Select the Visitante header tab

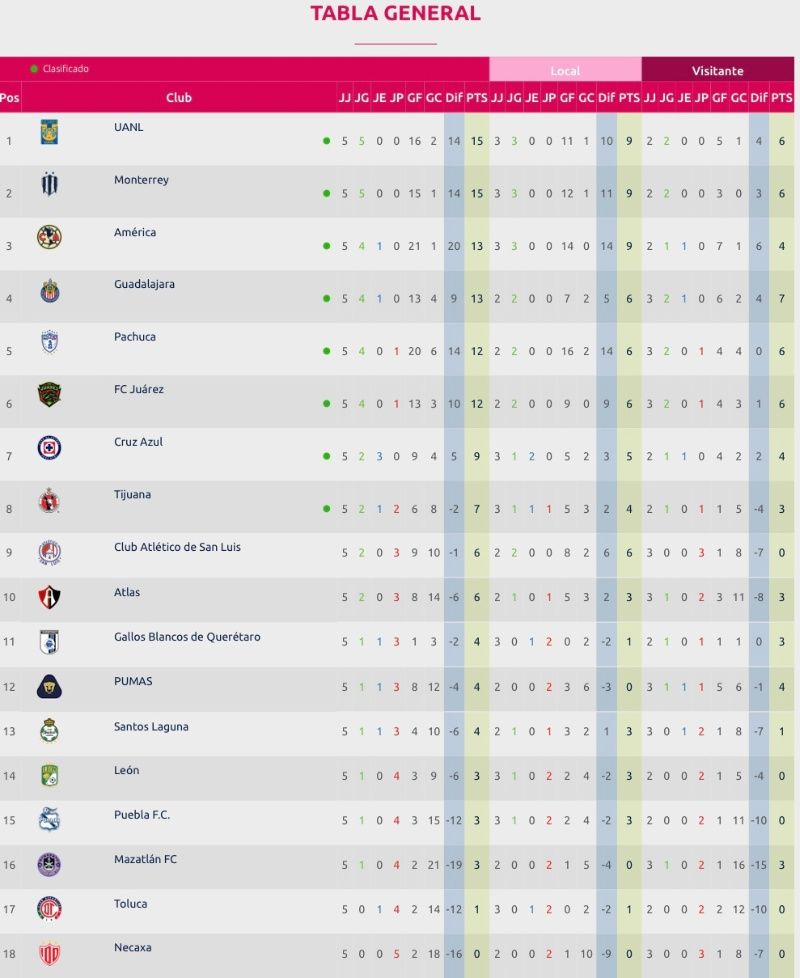[717, 71]
